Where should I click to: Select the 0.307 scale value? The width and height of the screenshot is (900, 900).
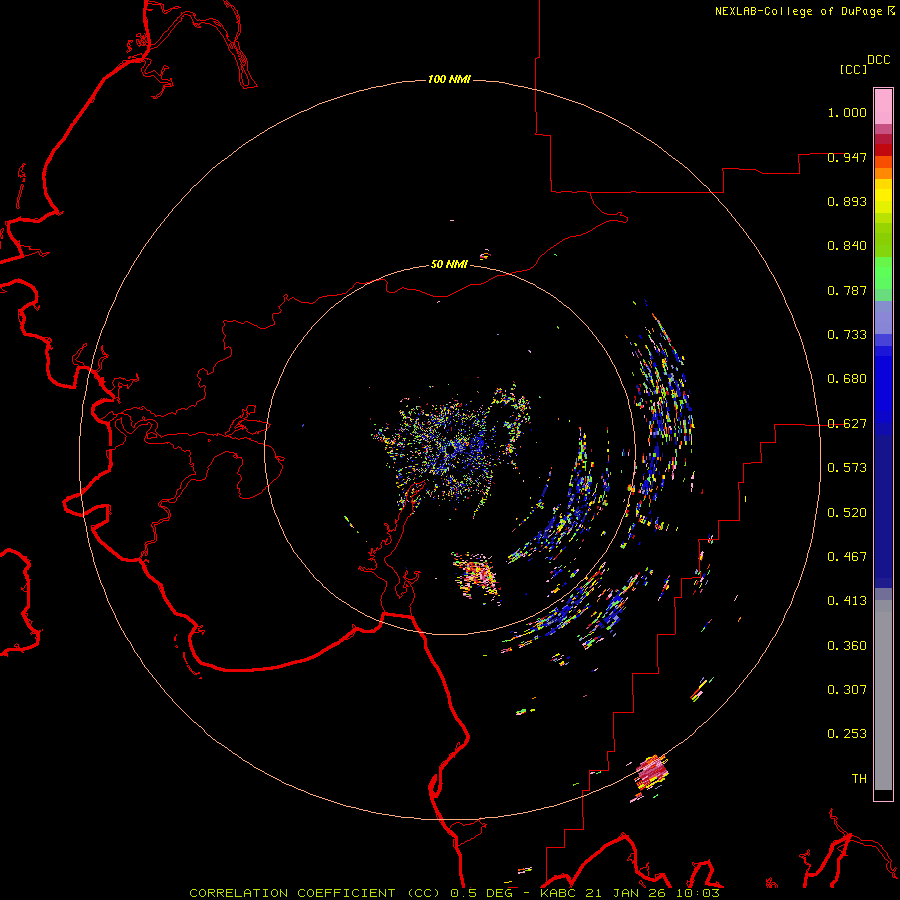pyautogui.click(x=847, y=689)
